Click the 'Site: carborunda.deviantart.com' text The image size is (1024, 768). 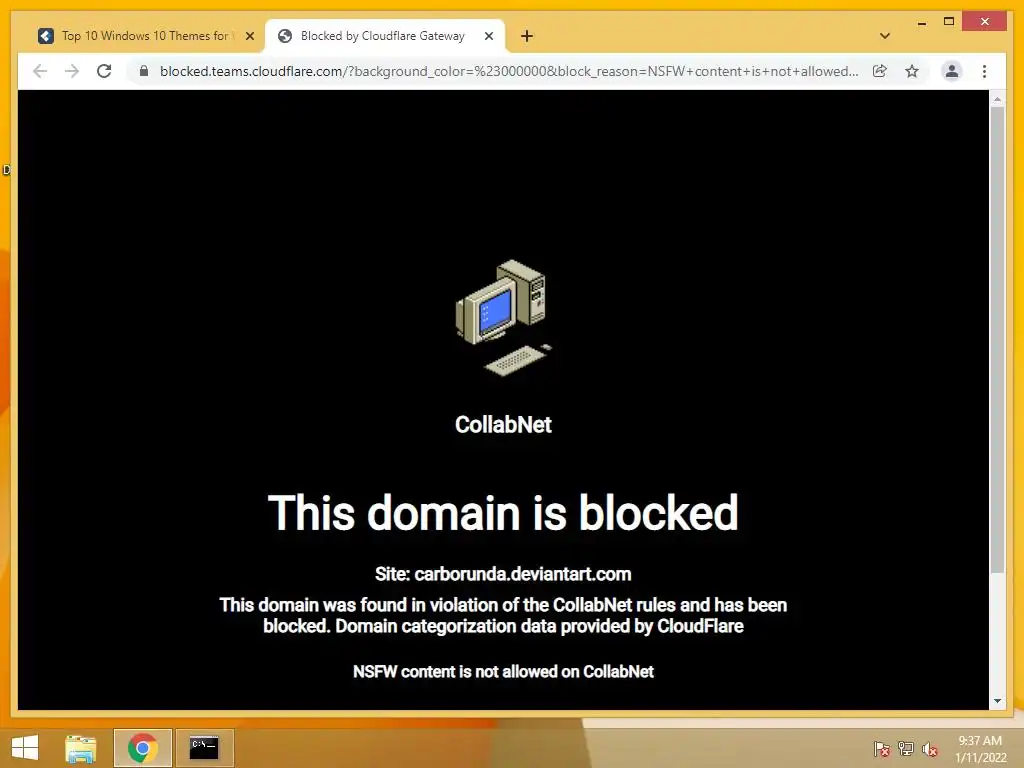click(503, 574)
